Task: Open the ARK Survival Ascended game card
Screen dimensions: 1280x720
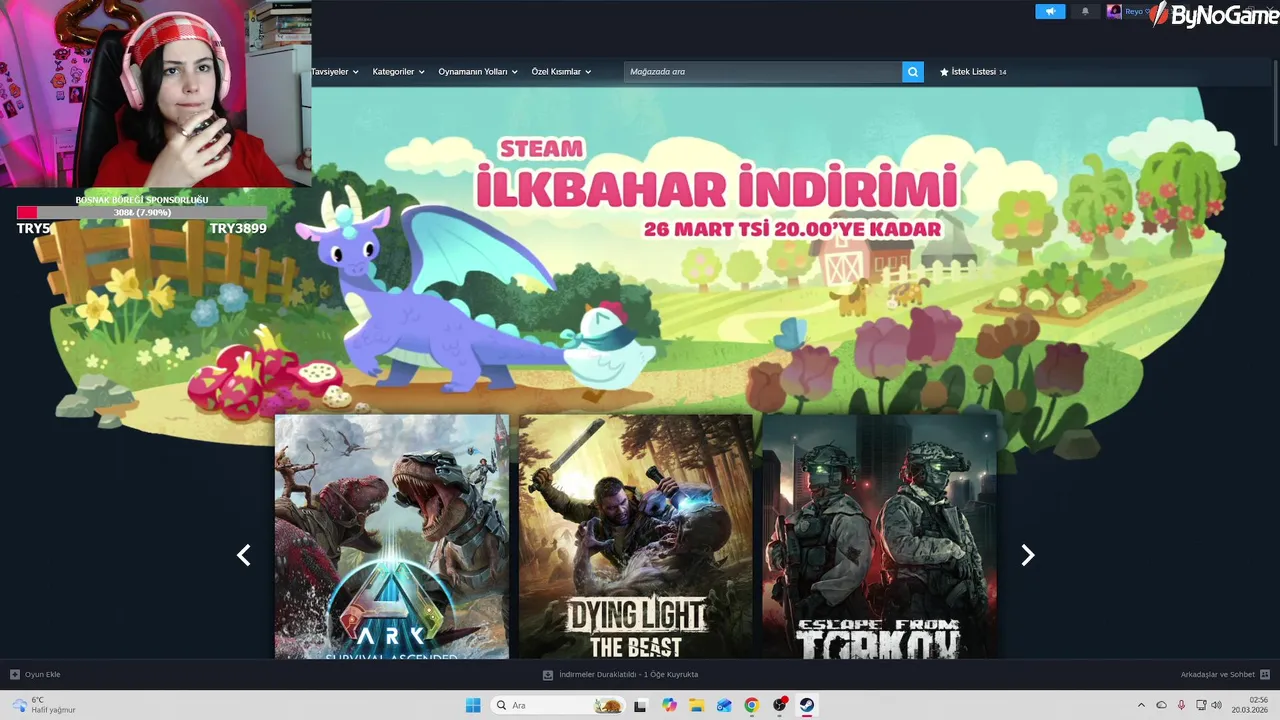Action: click(x=392, y=537)
